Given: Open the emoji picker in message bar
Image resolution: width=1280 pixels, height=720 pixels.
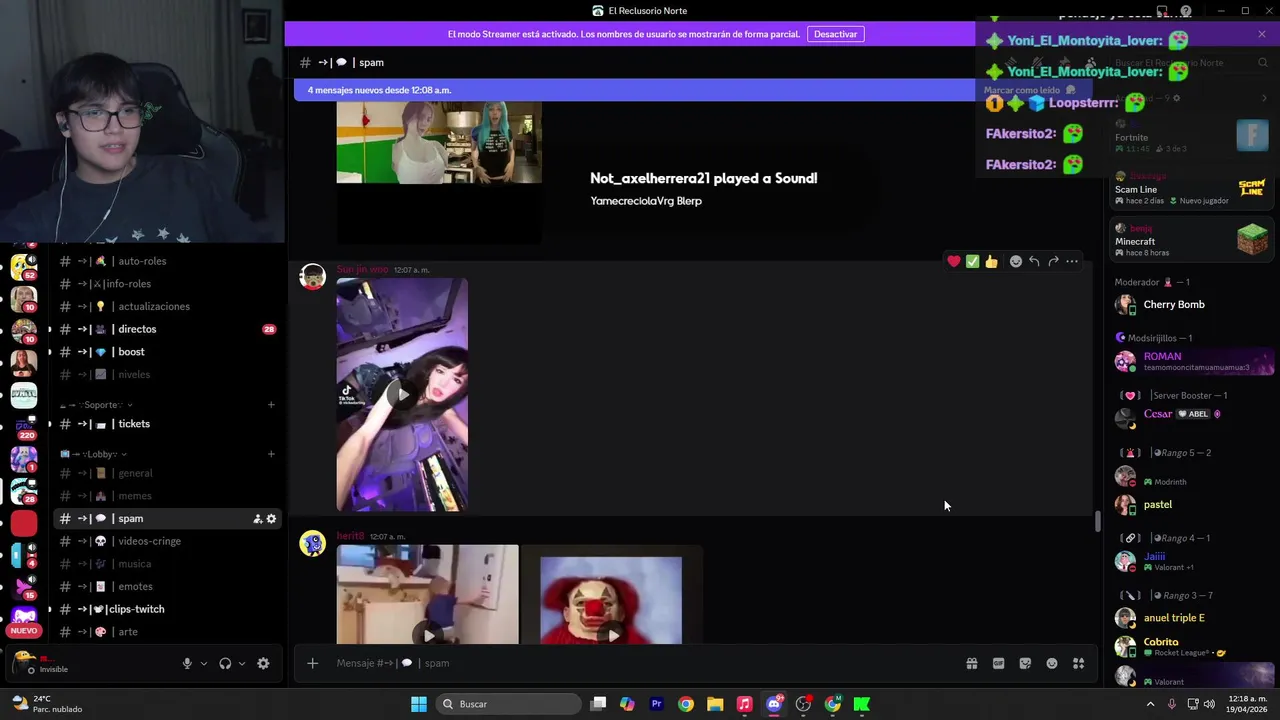Looking at the screenshot, I should pyautogui.click(x=1052, y=663).
